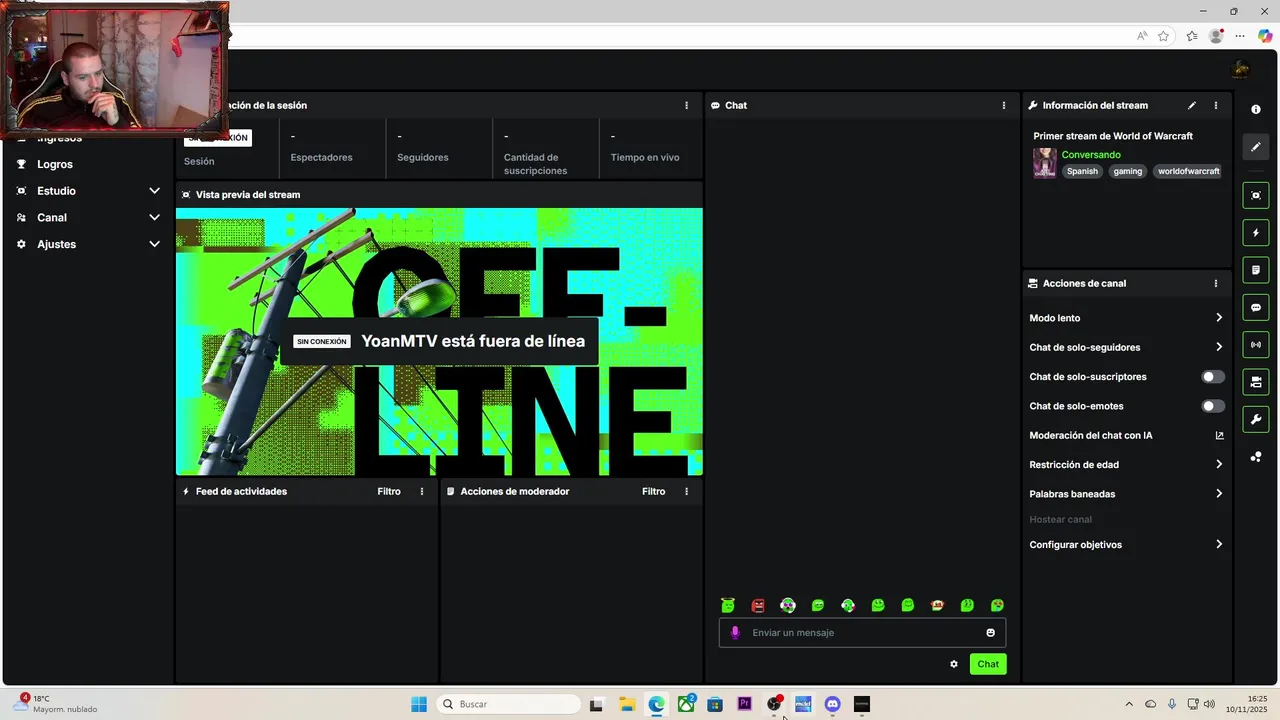The height and width of the screenshot is (720, 1280).
Task: Open Chat de solo-seguidores options arrow
Action: pyautogui.click(x=1219, y=347)
